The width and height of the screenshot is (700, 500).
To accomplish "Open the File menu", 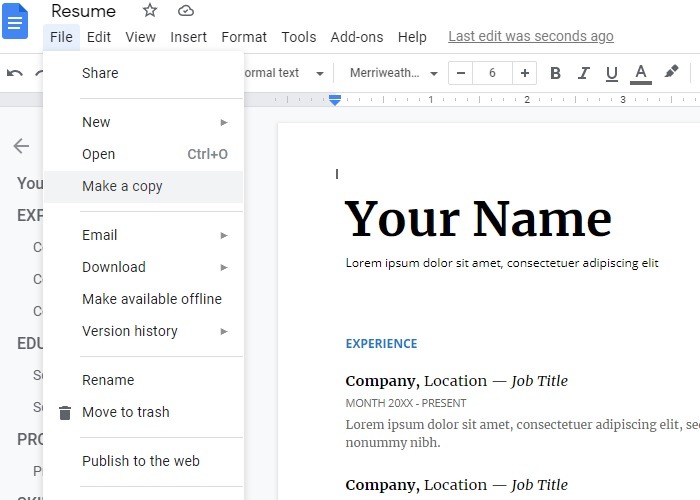I will pos(61,37).
